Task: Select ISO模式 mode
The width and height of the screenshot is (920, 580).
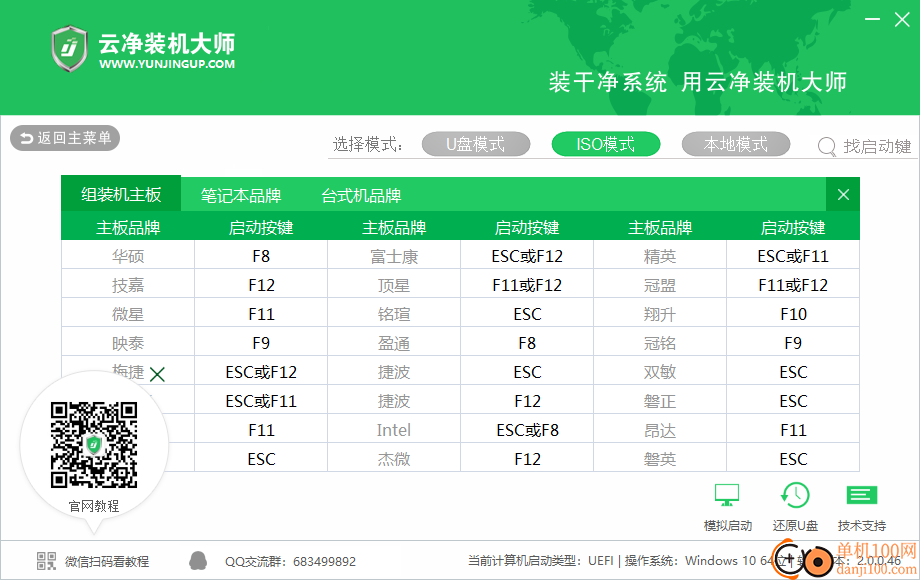Action: tap(606, 144)
